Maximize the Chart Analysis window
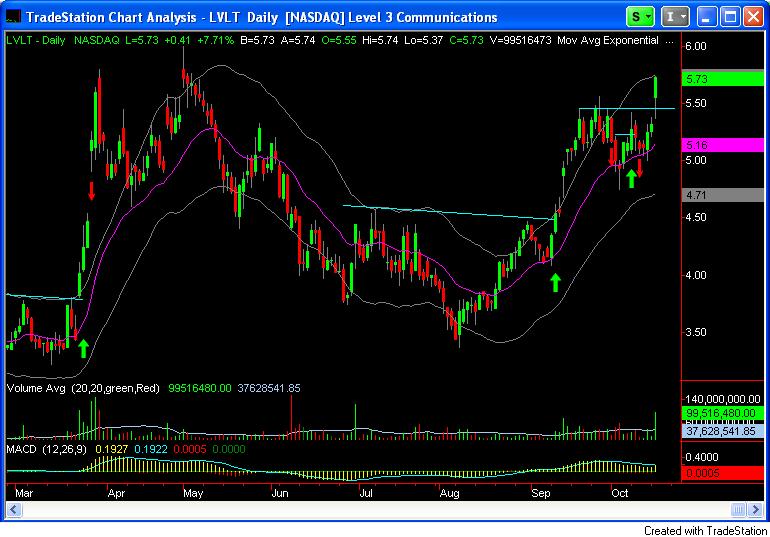Screen dimensions: 770x537 tap(730, 17)
